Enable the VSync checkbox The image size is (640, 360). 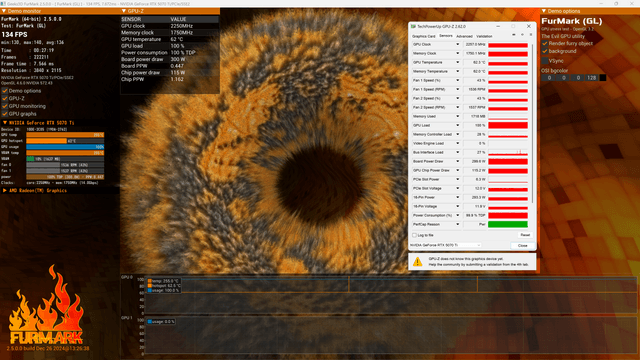point(545,60)
